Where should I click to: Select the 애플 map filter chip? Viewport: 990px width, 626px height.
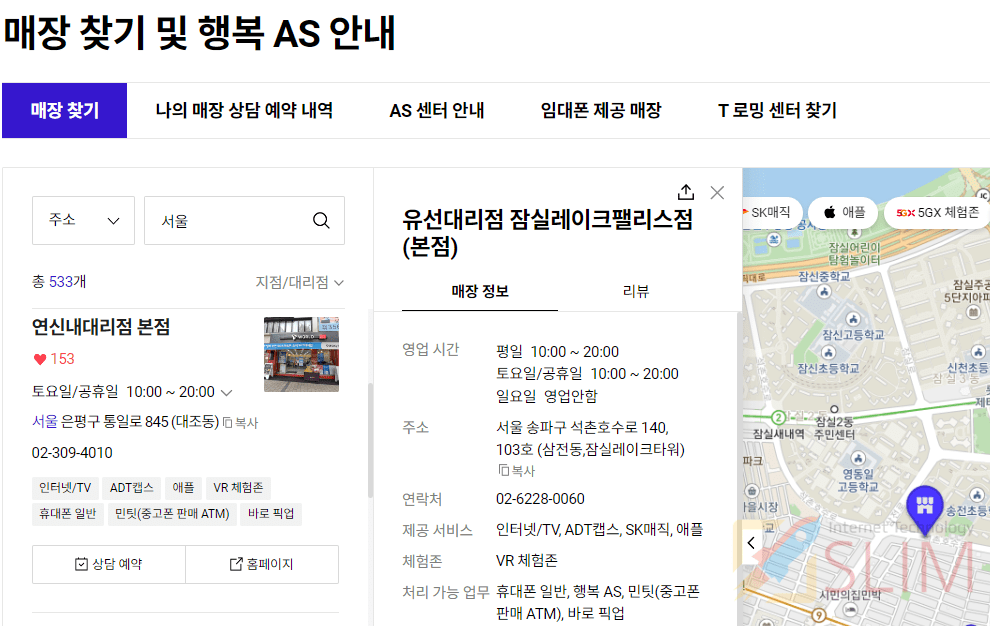[843, 212]
